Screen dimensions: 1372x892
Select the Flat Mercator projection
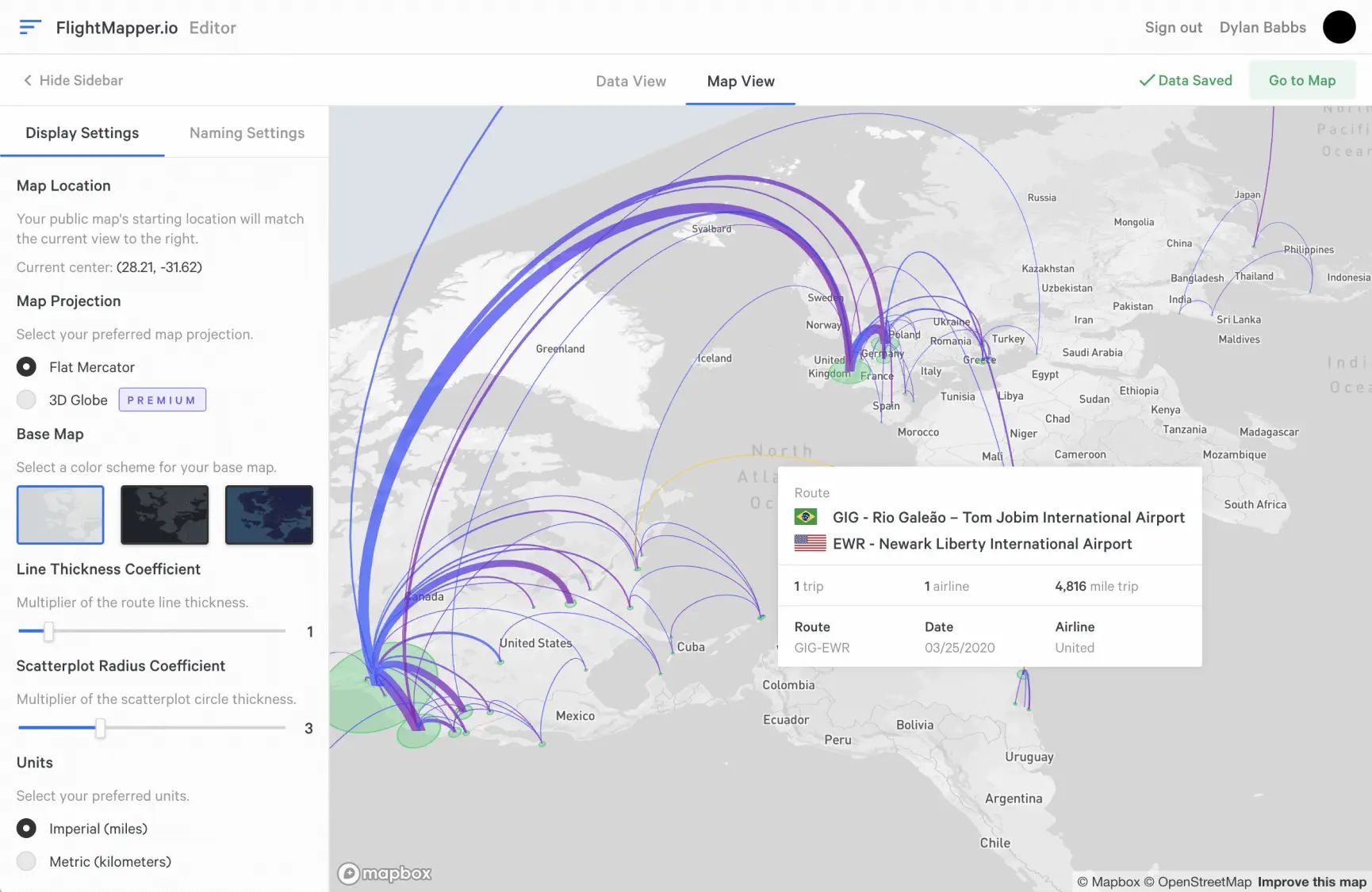[x=26, y=366]
